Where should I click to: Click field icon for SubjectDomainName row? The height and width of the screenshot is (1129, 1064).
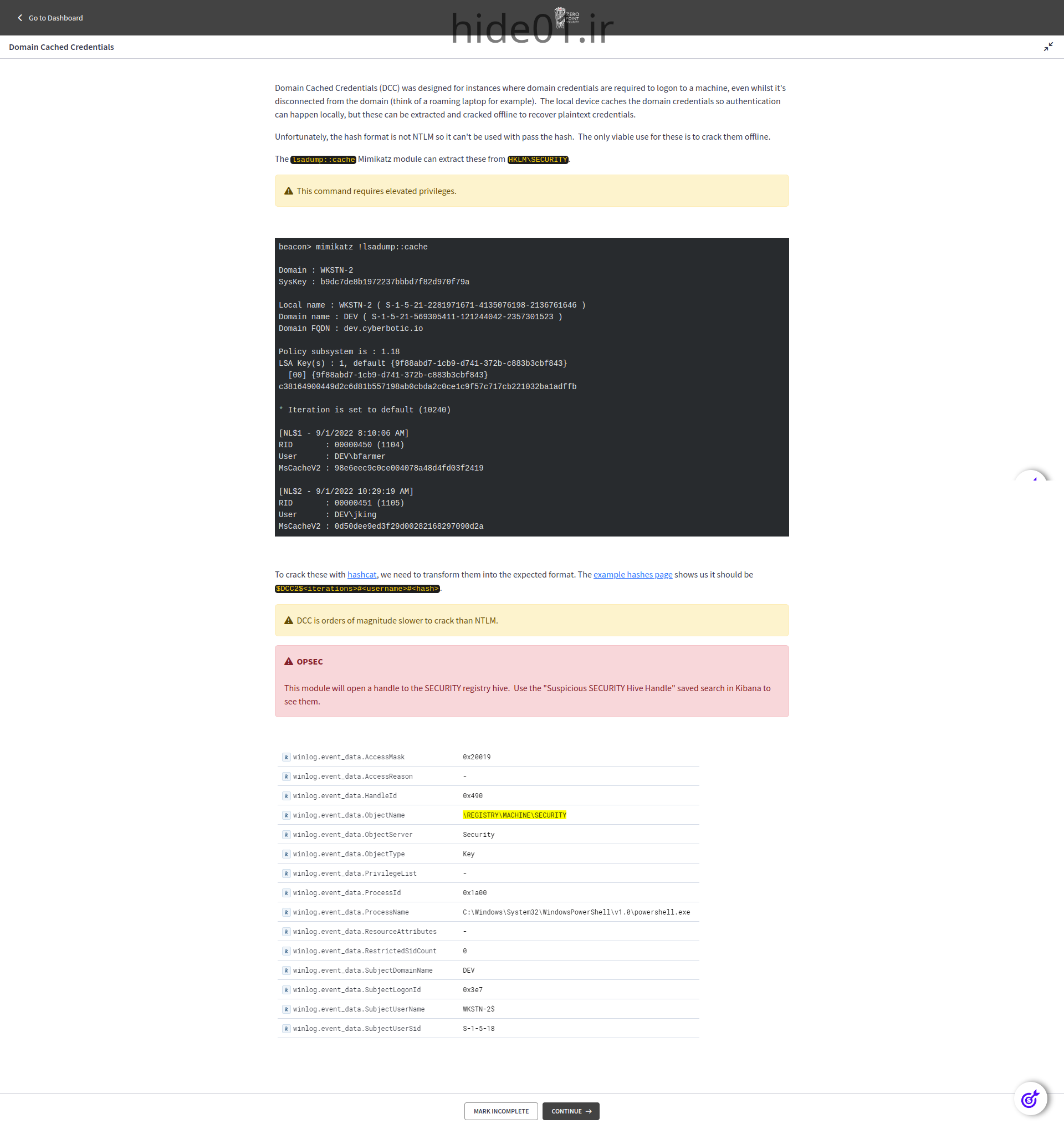point(286,970)
